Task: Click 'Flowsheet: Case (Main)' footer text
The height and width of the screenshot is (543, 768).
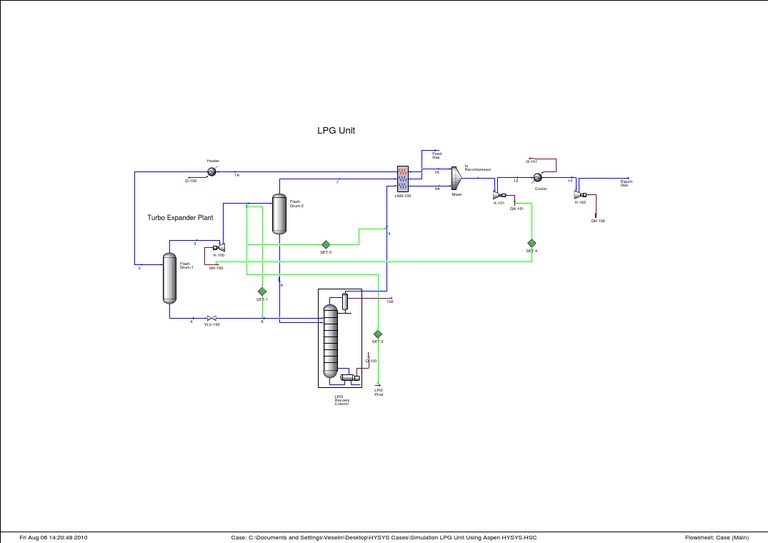Action: point(717,538)
